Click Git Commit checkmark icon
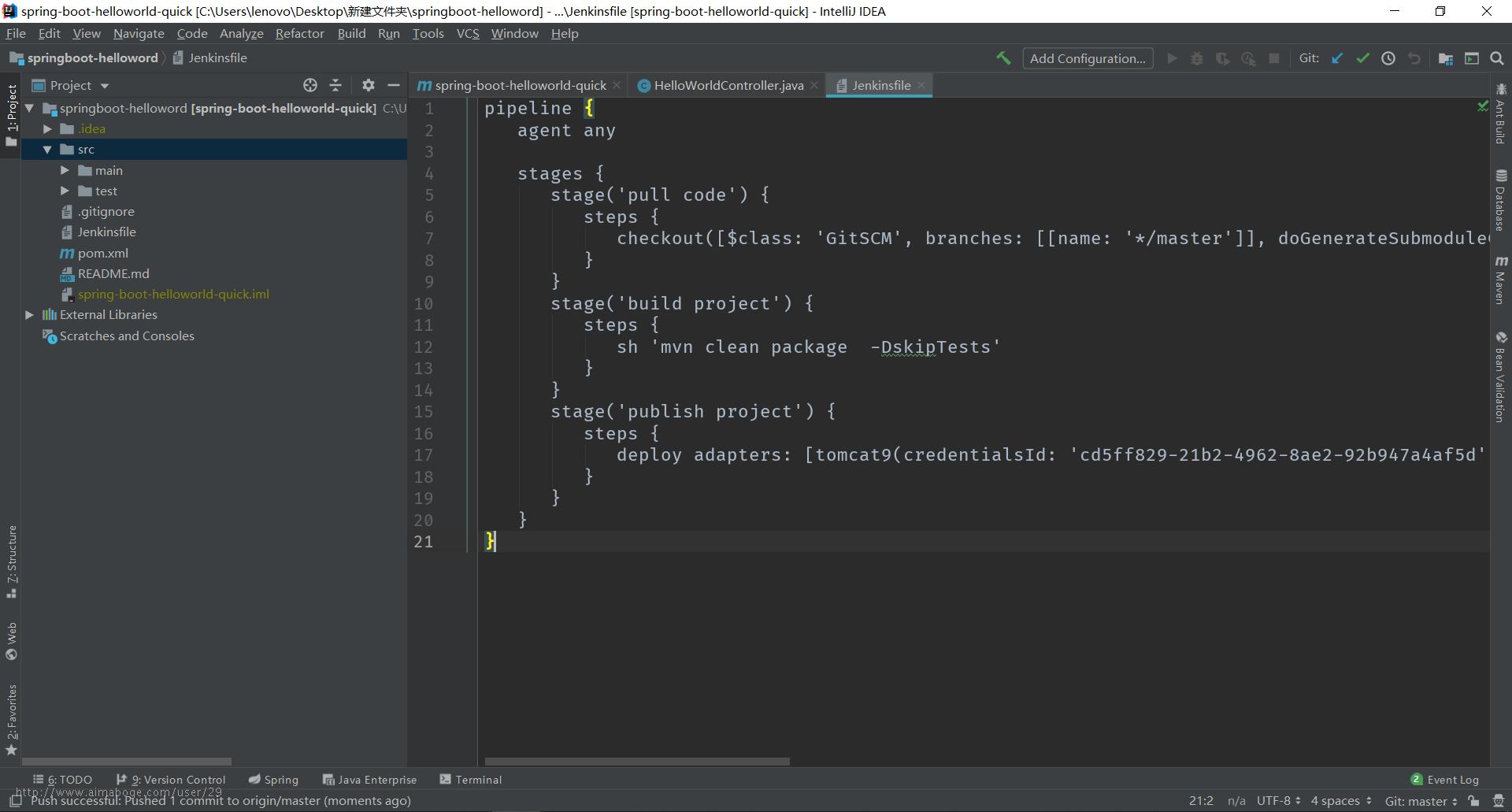 [x=1362, y=58]
